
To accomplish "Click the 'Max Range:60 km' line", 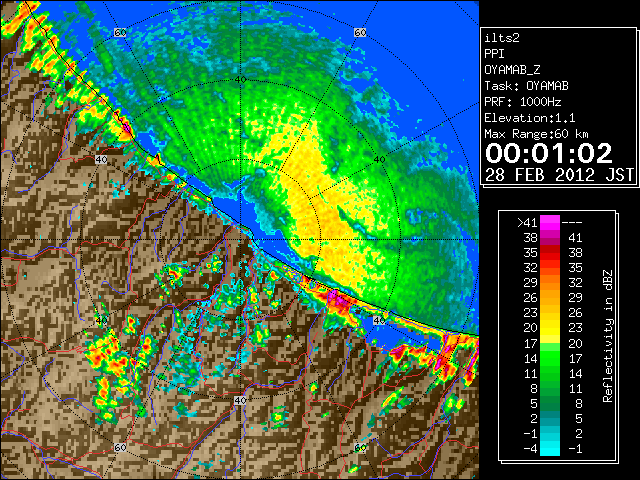I will pos(536,134).
